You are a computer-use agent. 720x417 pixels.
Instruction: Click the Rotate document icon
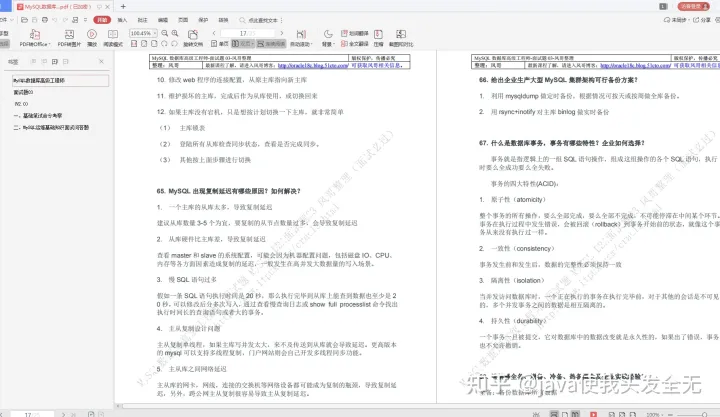click(x=193, y=34)
